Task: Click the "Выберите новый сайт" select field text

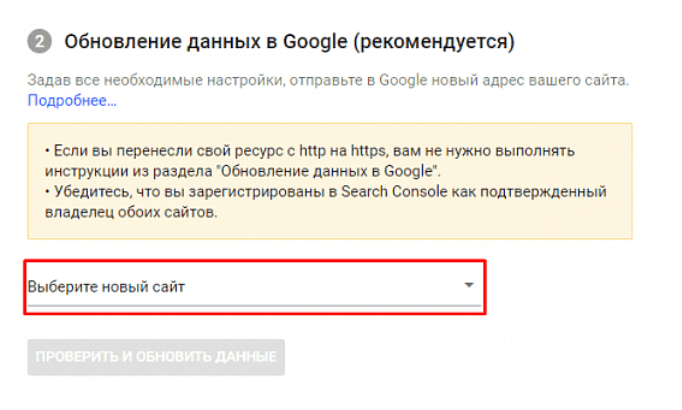Action: pos(106,287)
